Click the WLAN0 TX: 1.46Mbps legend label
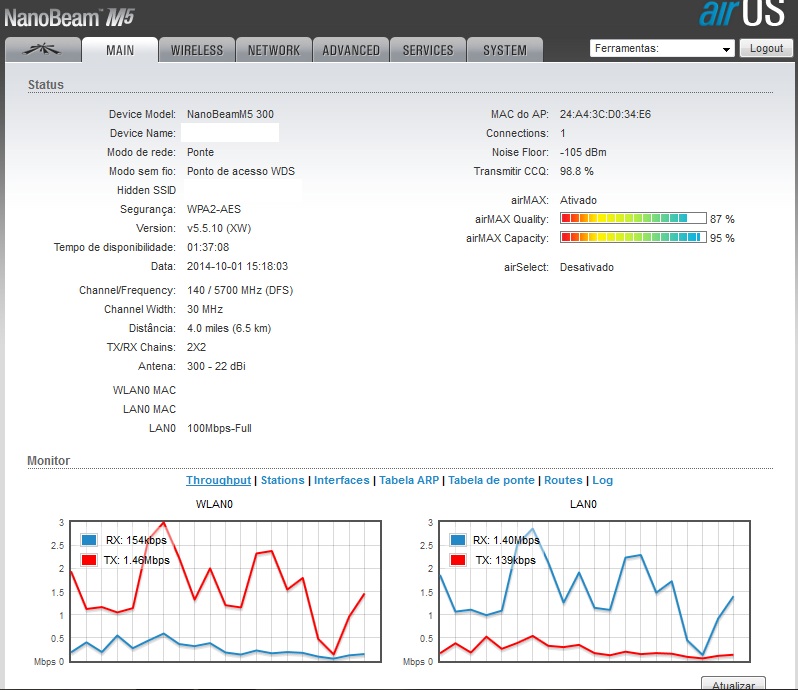The height and width of the screenshot is (690, 798). pyautogui.click(x=137, y=560)
